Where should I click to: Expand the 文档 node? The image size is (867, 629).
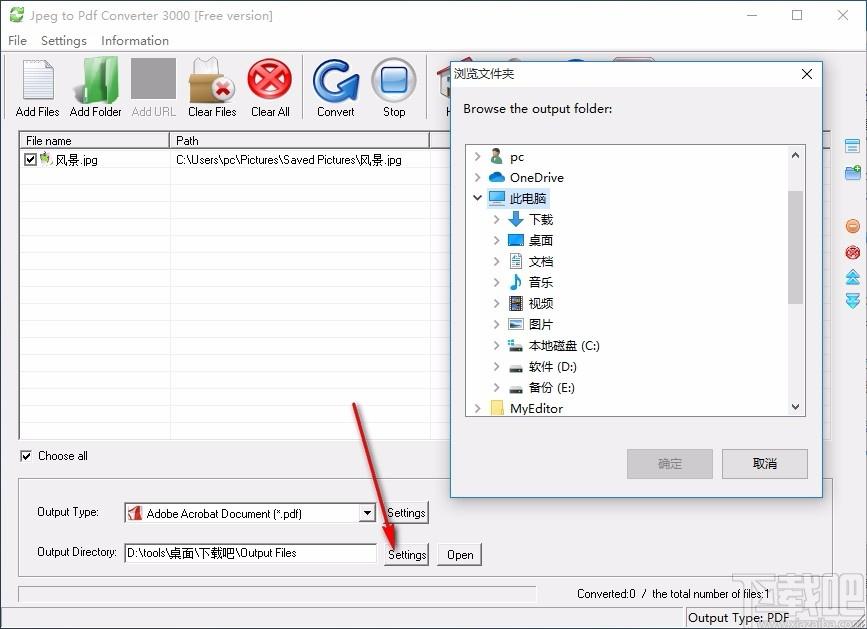tap(497, 261)
